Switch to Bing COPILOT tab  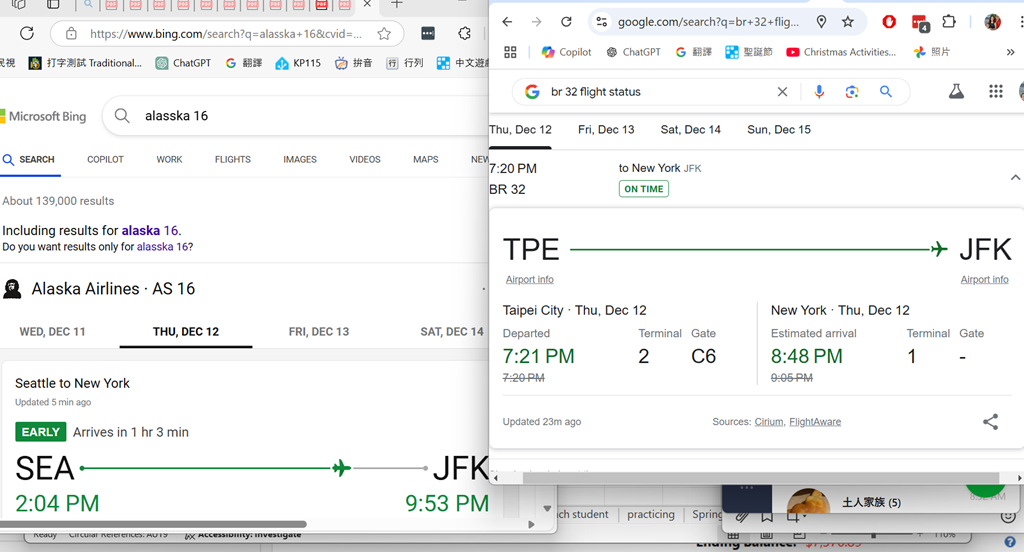(105, 159)
